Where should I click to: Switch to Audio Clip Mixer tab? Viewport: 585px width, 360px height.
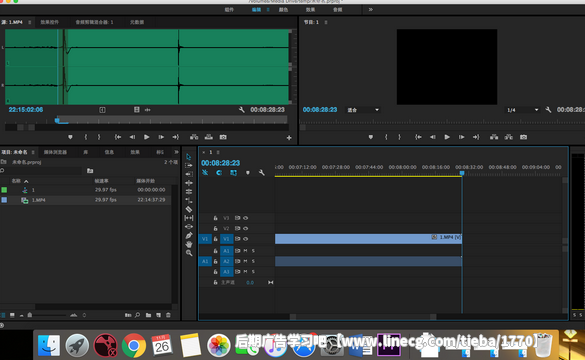(94, 22)
